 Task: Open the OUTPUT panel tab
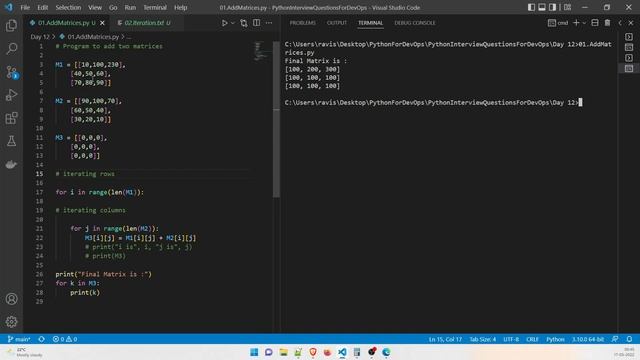click(x=337, y=23)
